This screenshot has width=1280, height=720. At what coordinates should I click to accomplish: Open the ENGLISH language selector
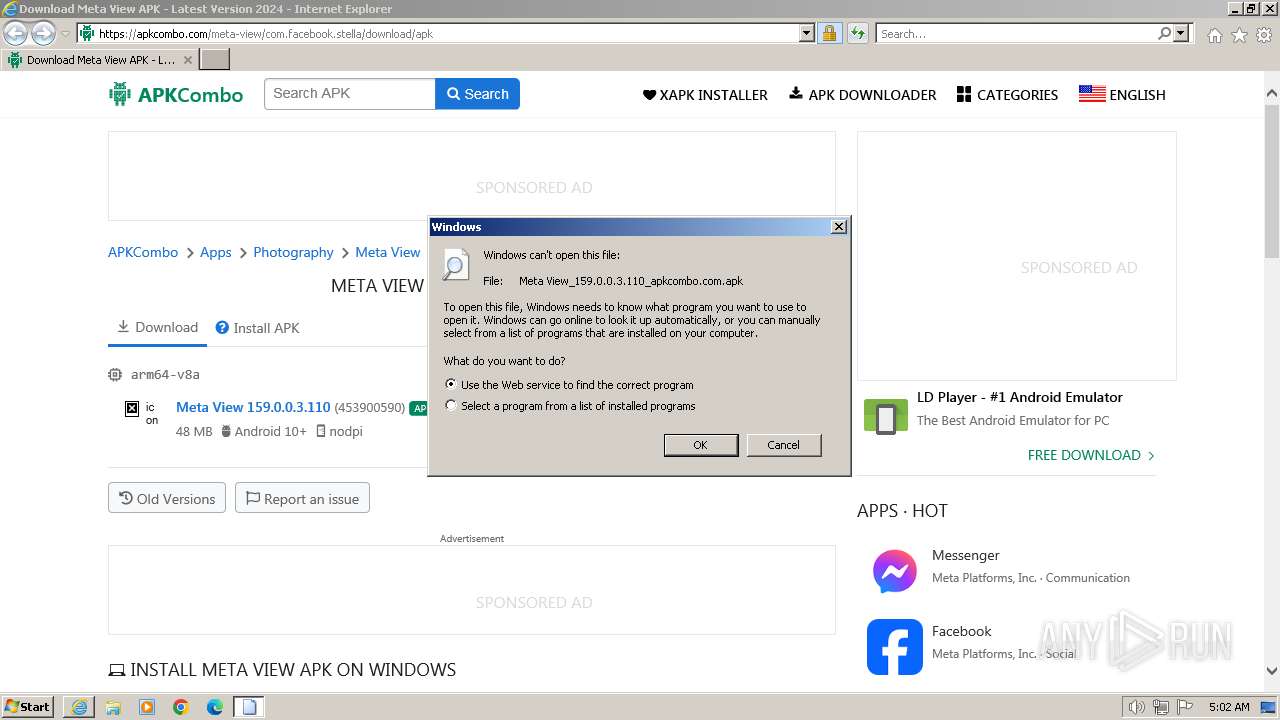(x=1122, y=95)
